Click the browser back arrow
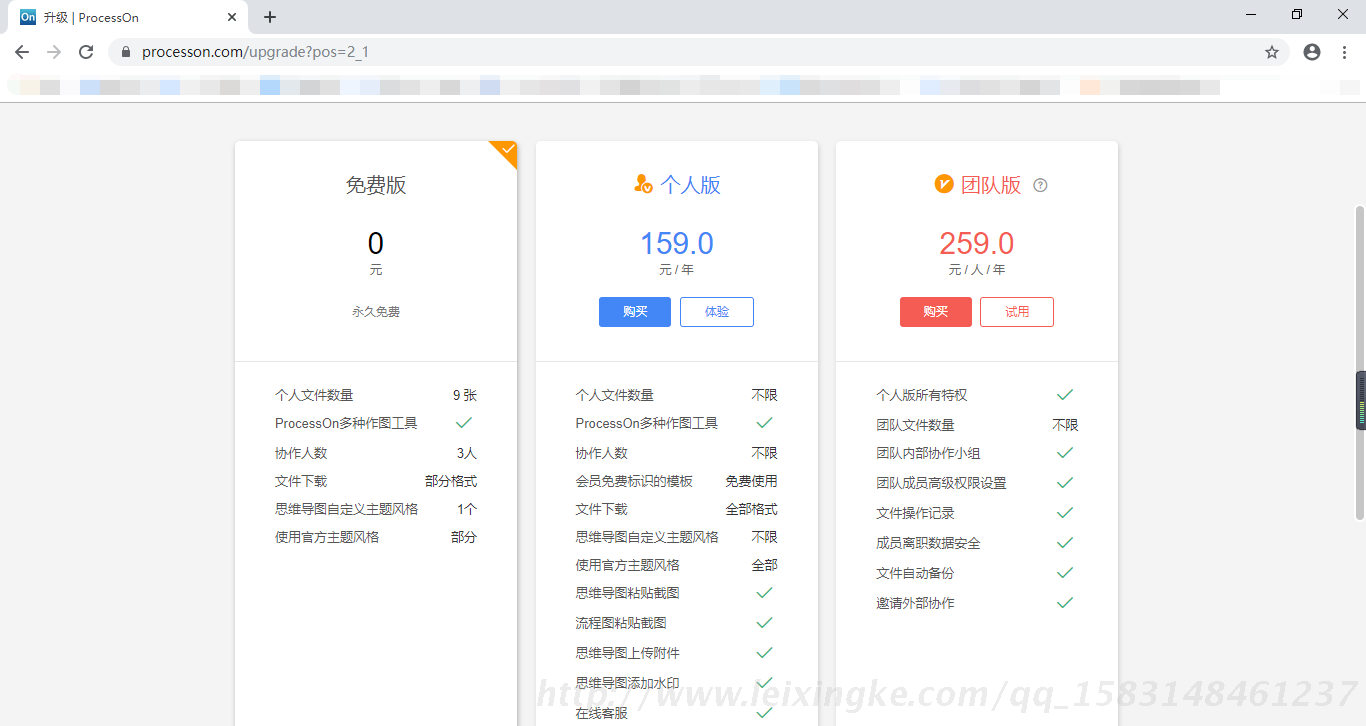Viewport: 1366px width, 726px height. click(x=22, y=52)
